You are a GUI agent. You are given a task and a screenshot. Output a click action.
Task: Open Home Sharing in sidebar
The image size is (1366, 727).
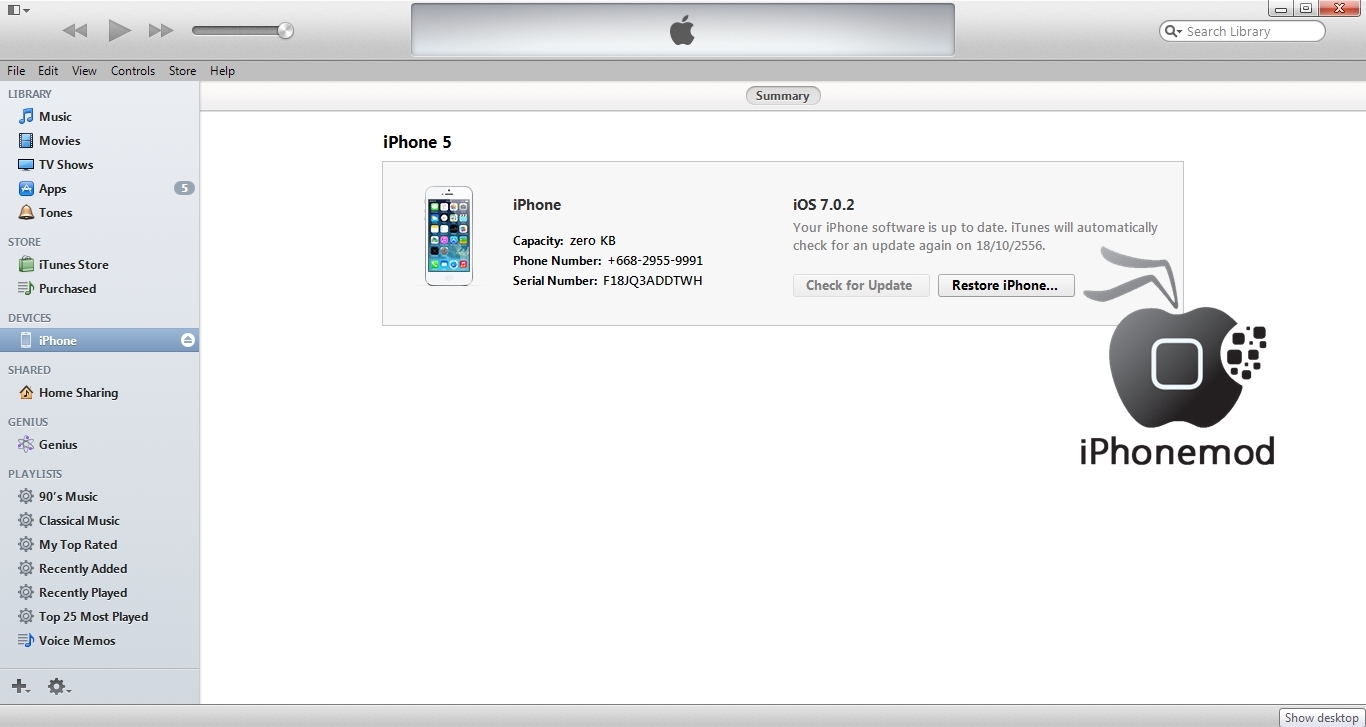78,393
